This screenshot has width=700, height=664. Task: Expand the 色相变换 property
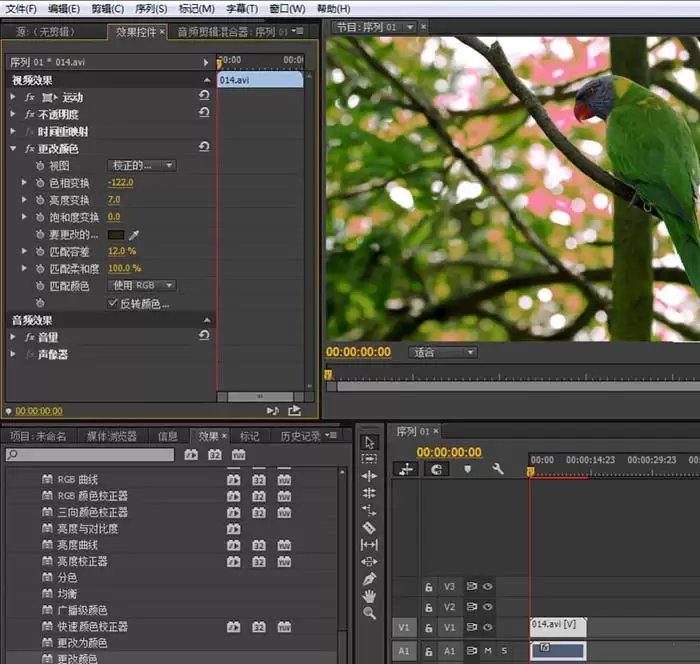25,183
